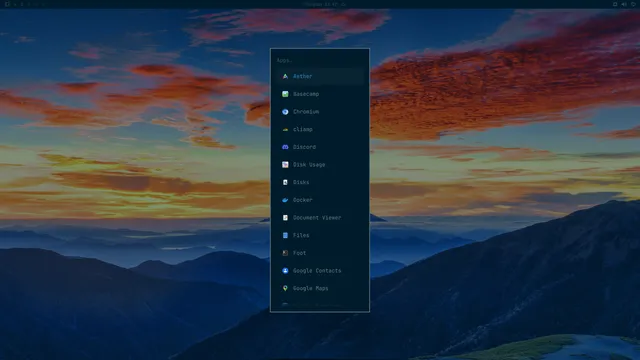
Task: Open the Foot terminal entry
Action: pyautogui.click(x=320, y=253)
